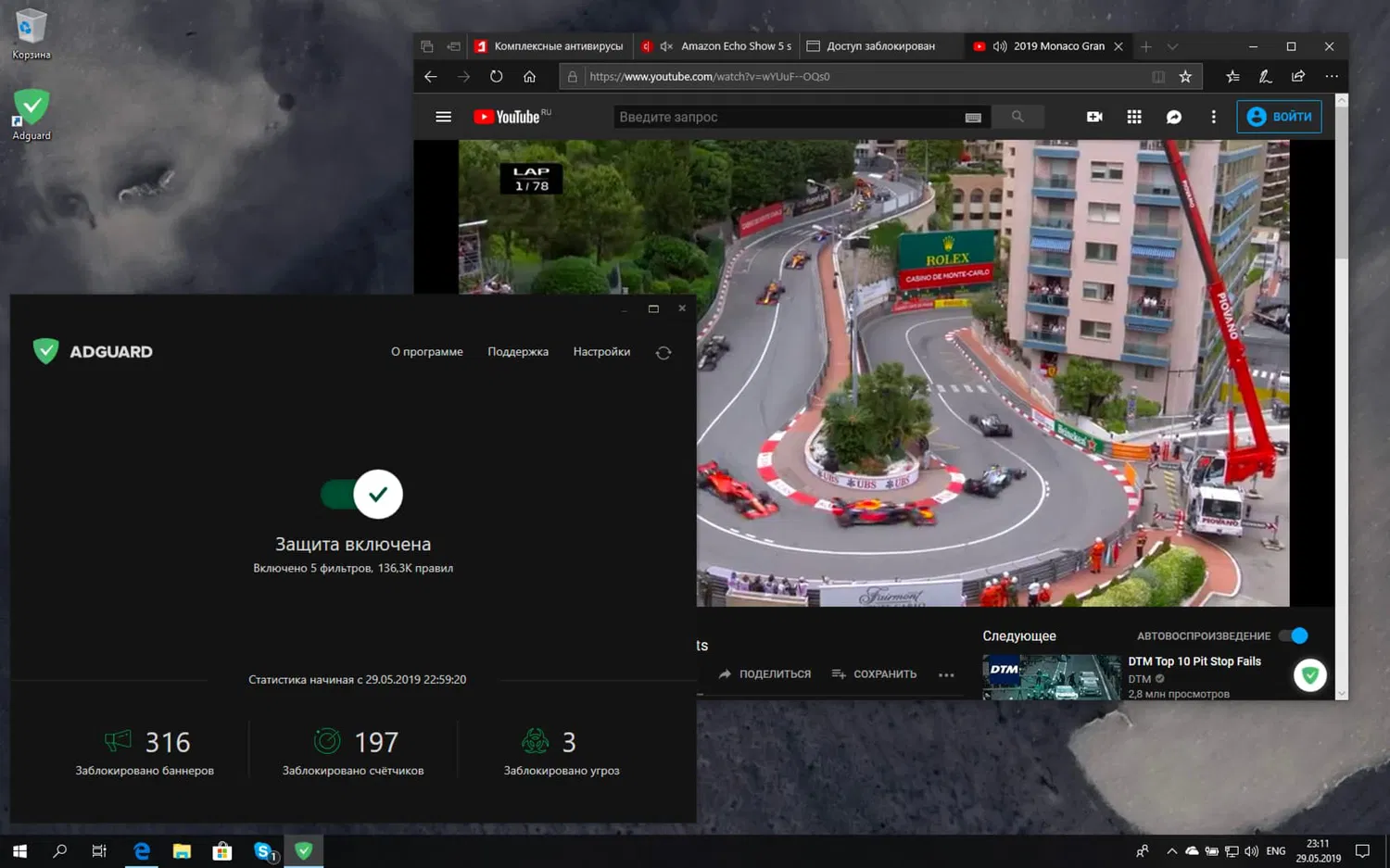
Task: Open the Поддержка menu in Adguard
Action: pos(518,352)
